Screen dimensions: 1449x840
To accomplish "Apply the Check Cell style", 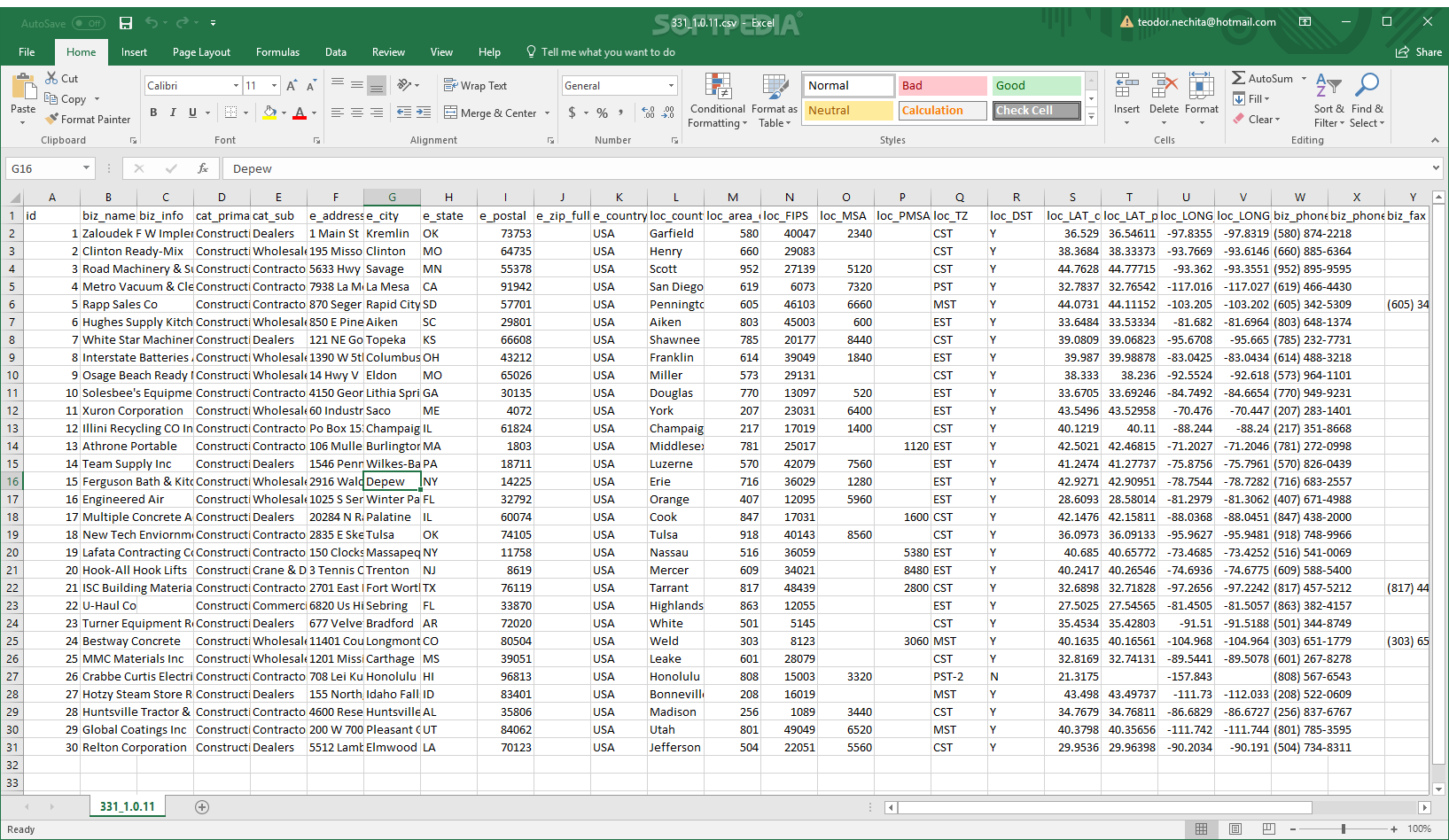I will coord(1036,111).
